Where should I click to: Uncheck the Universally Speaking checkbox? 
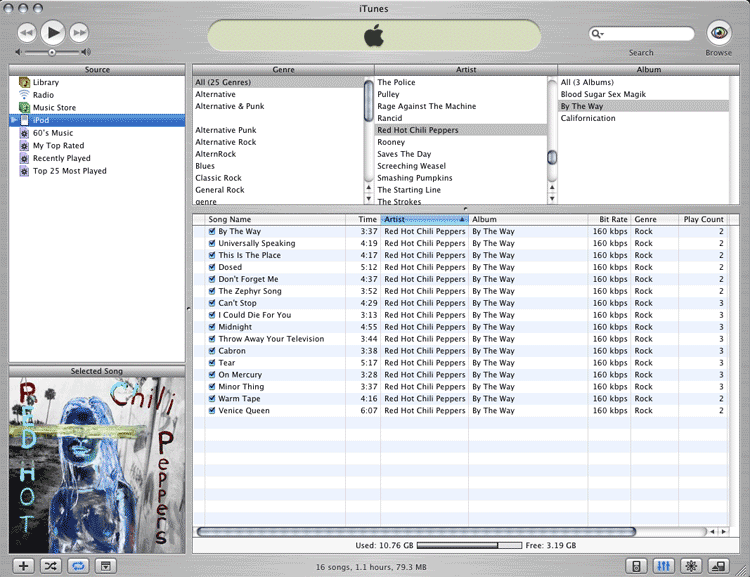click(x=212, y=243)
